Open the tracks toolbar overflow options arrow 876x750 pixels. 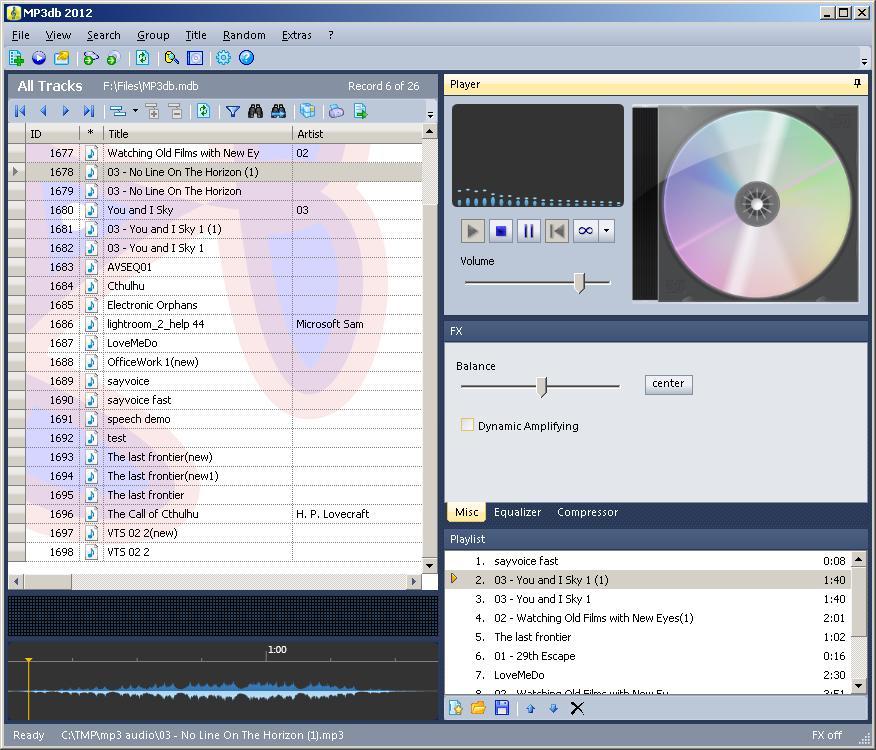coord(430,114)
